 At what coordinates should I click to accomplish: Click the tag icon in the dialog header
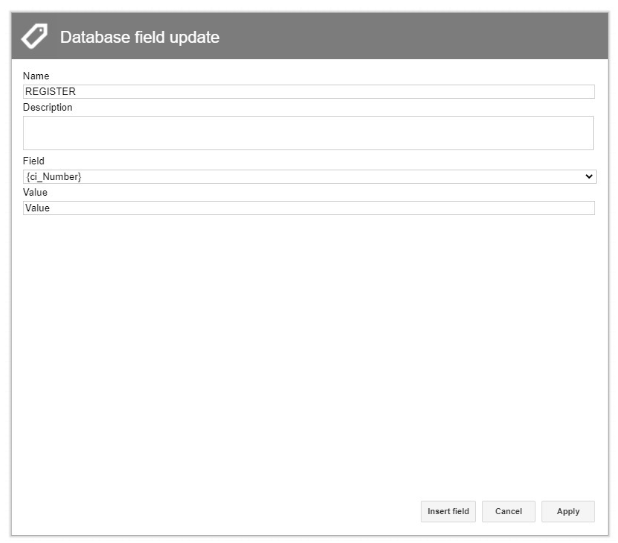tap(34, 36)
